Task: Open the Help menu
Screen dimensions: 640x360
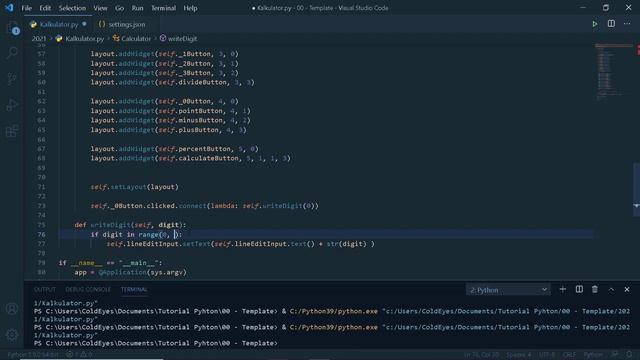Action: point(190,8)
